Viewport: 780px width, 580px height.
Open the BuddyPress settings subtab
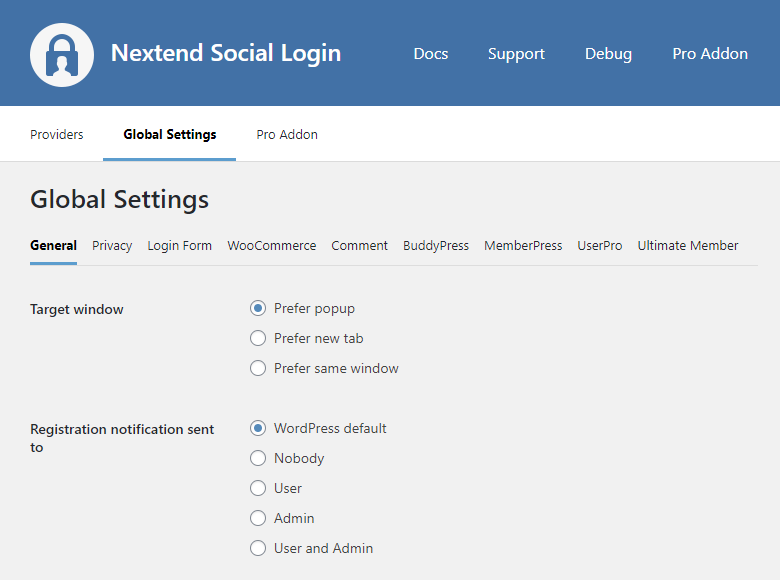[x=436, y=245]
